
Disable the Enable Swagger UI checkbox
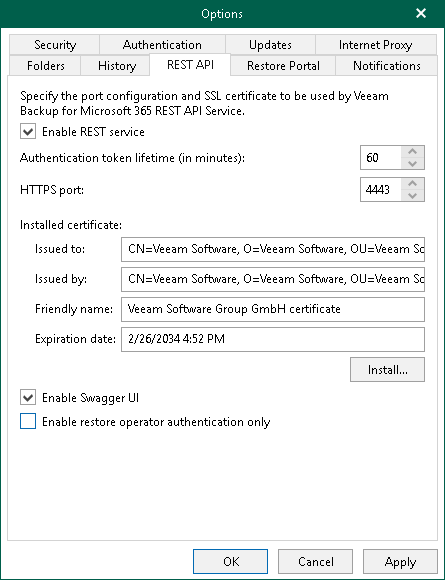pyautogui.click(x=28, y=398)
